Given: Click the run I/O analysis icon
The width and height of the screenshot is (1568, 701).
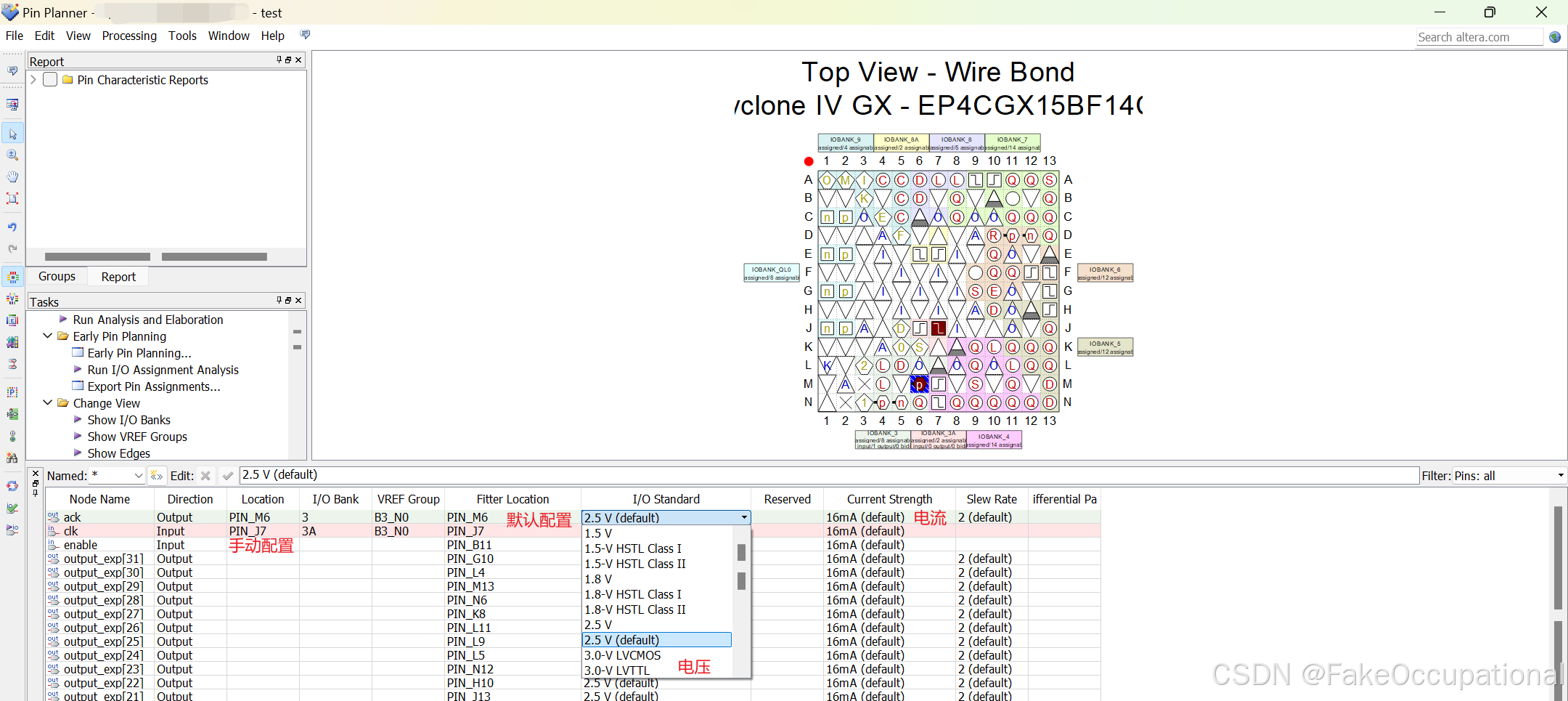Looking at the screenshot, I should pyautogui.click(x=12, y=530).
